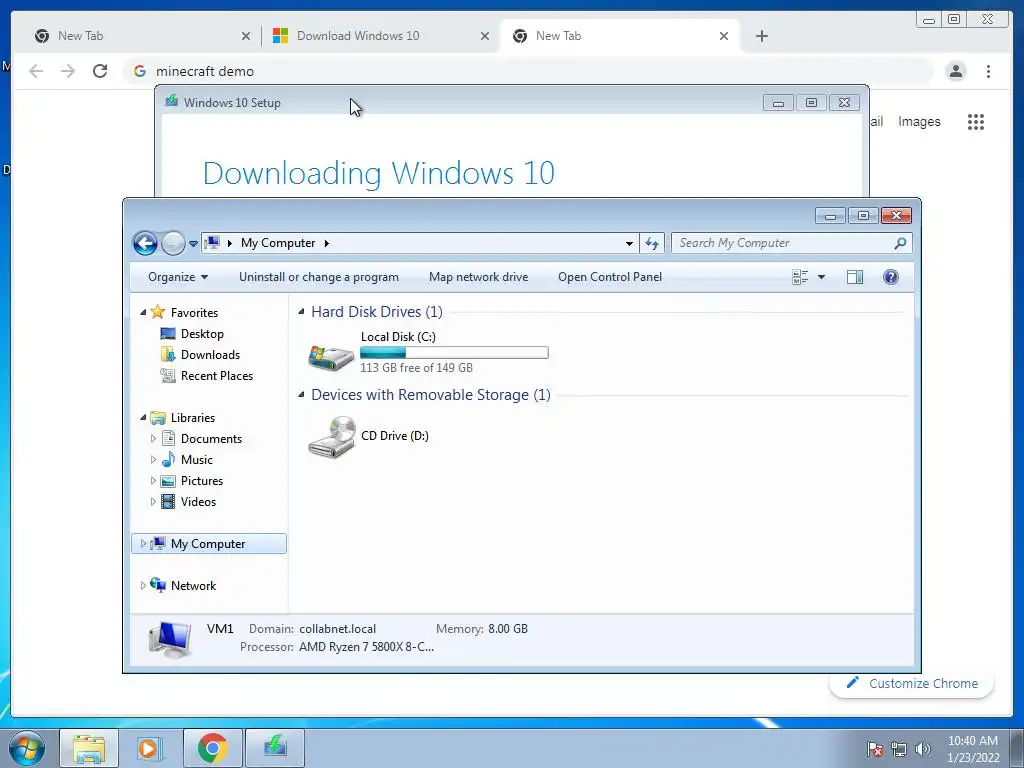Click the Local Disk (C:) capacity bar
This screenshot has height=768, width=1024.
(455, 353)
